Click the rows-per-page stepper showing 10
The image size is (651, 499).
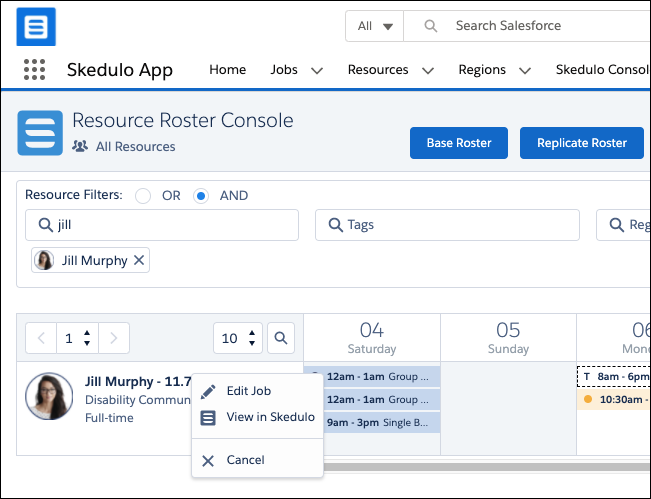[238, 338]
